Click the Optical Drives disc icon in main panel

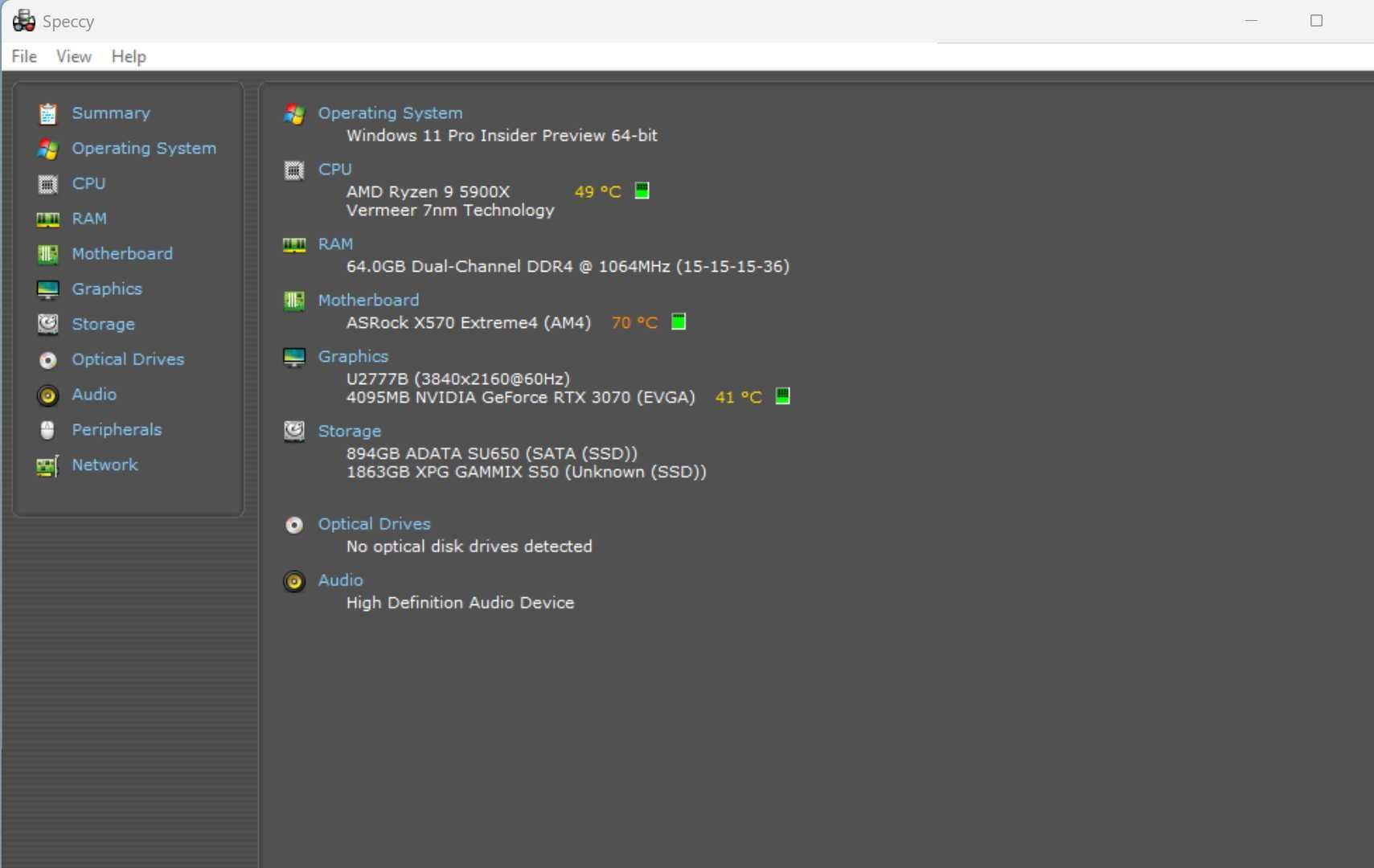point(294,525)
